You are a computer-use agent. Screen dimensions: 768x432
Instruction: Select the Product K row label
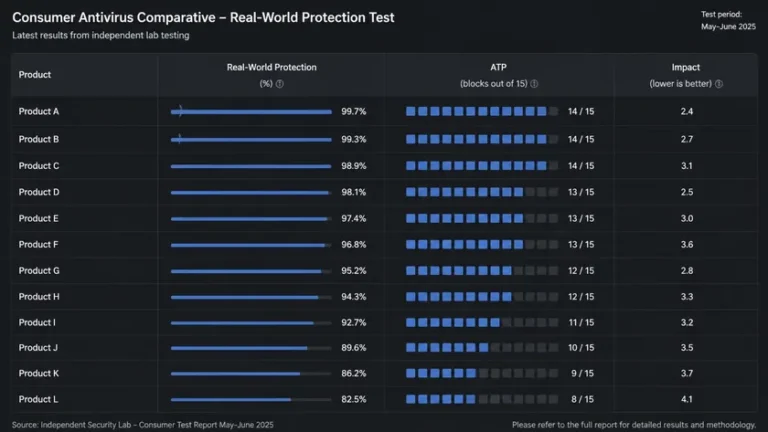(39, 374)
